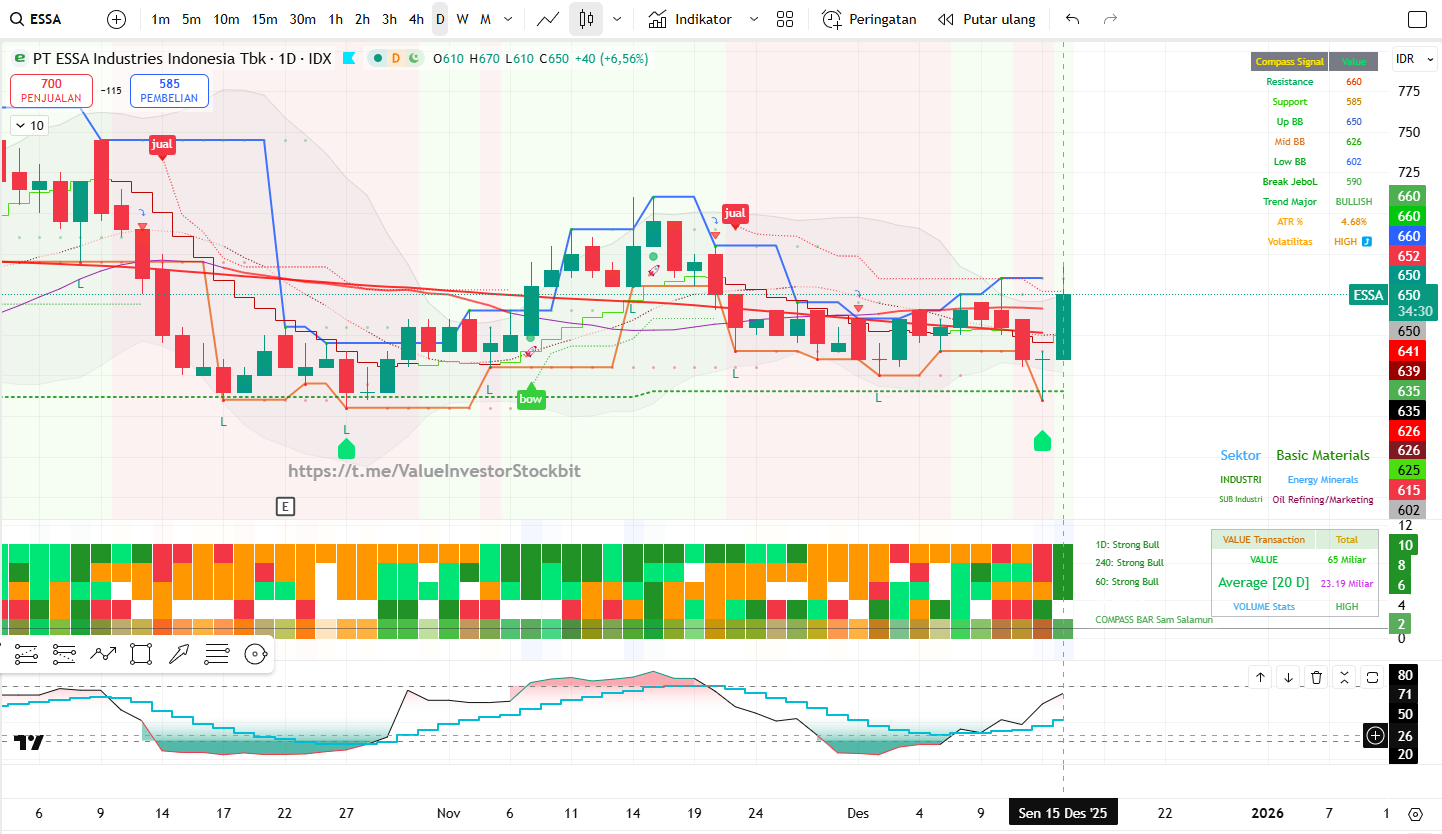The height and width of the screenshot is (834, 1442).
Task: Open the E earnings event marker
Action: coord(285,507)
